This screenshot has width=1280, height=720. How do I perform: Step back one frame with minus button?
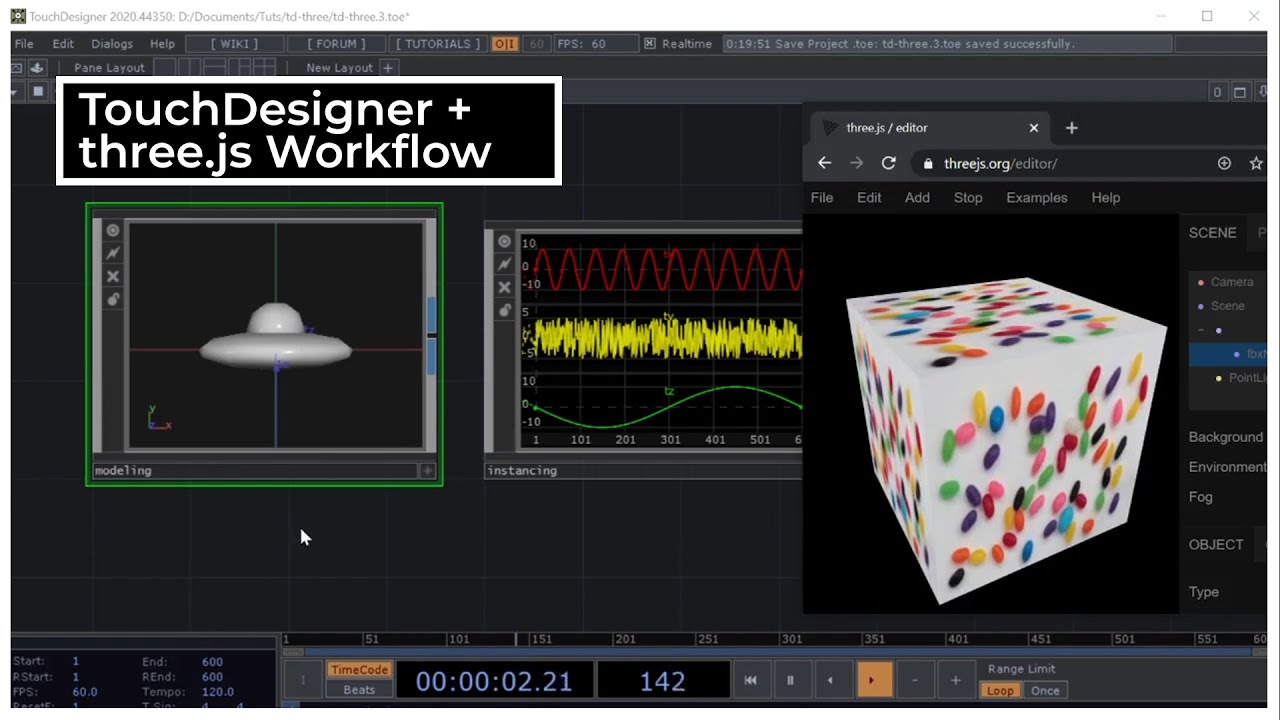pyautogui.click(x=914, y=680)
